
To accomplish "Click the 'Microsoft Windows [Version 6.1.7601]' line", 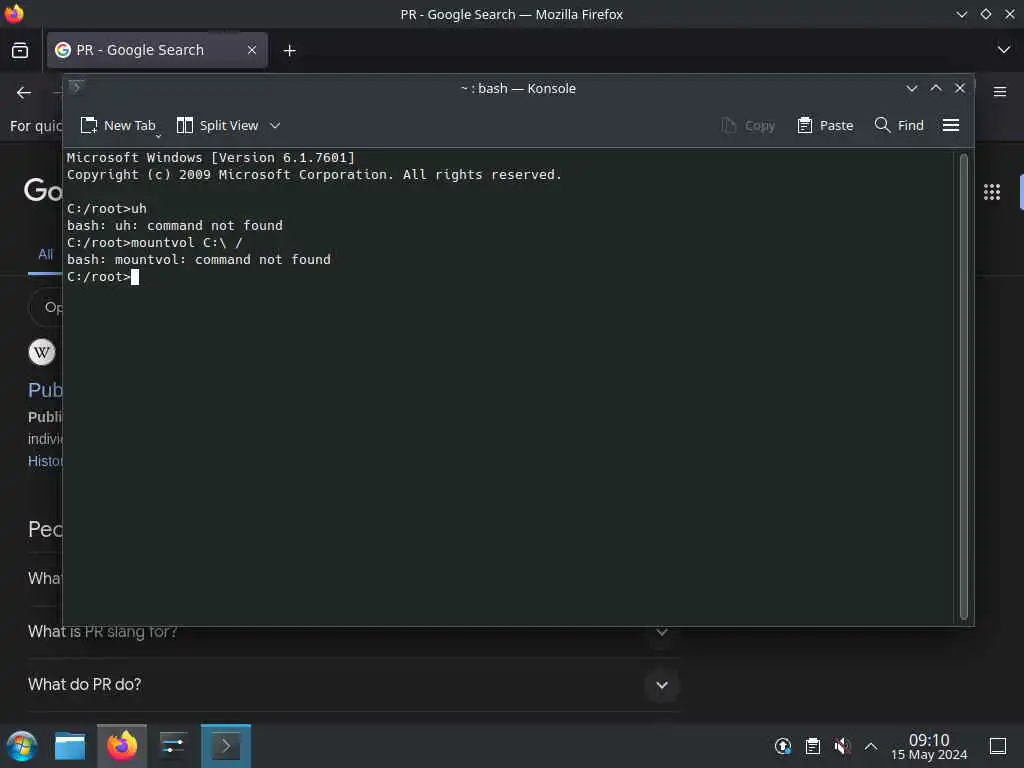I will [x=211, y=157].
